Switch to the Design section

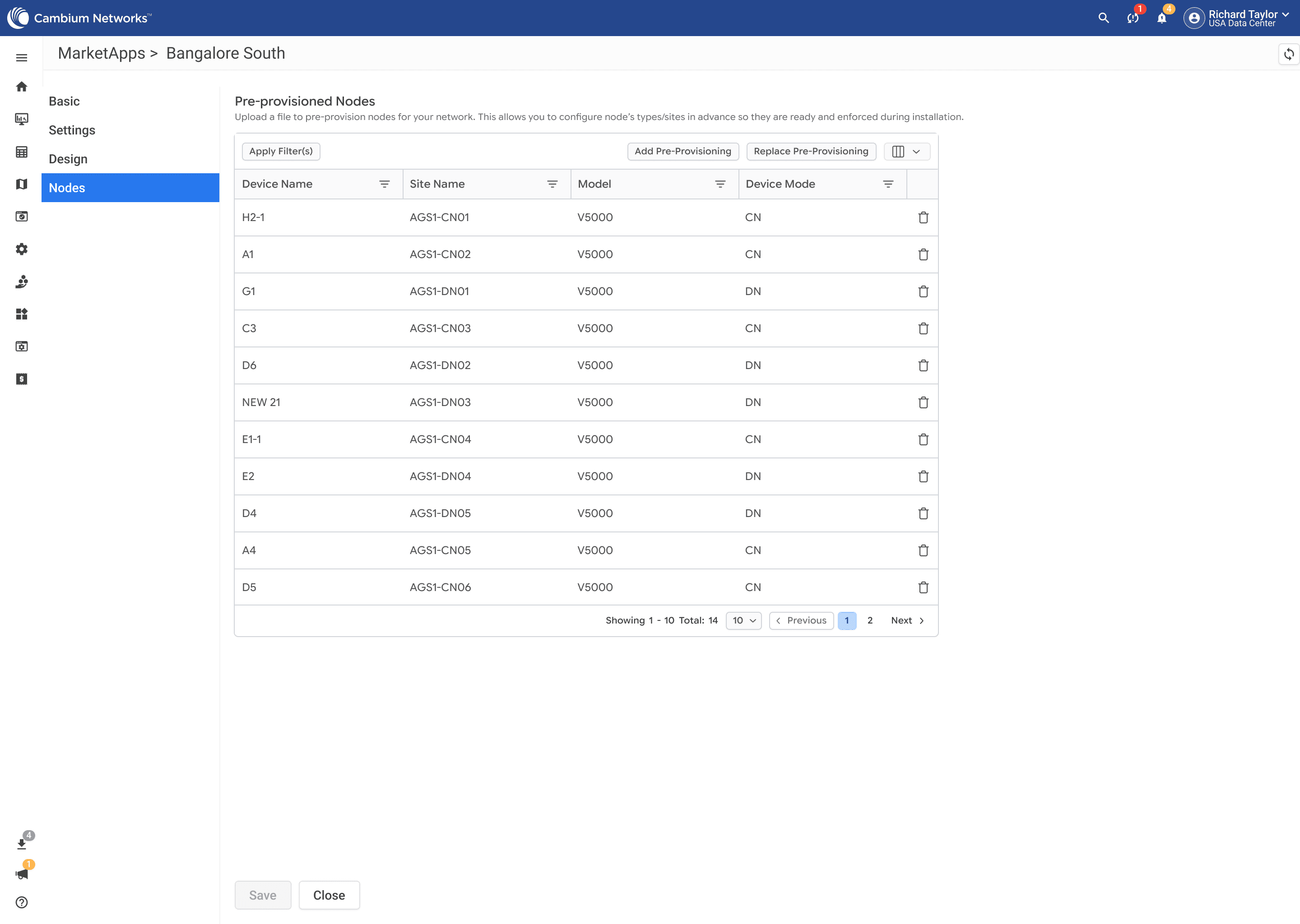pyautogui.click(x=130, y=159)
